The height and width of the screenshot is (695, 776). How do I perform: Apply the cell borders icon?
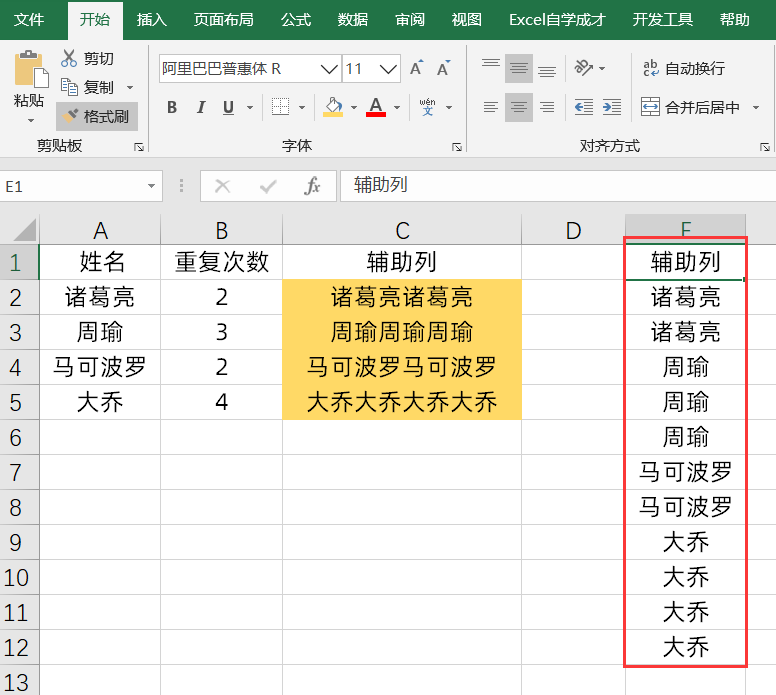click(x=281, y=107)
